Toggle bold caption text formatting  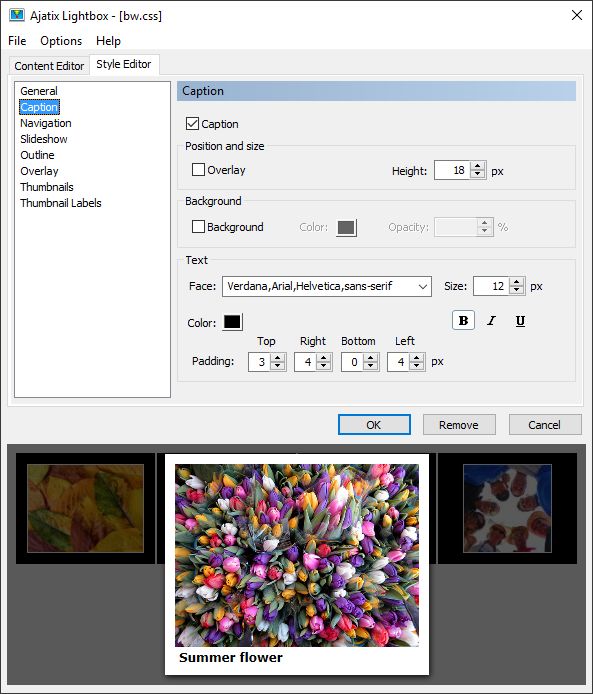[x=463, y=320]
